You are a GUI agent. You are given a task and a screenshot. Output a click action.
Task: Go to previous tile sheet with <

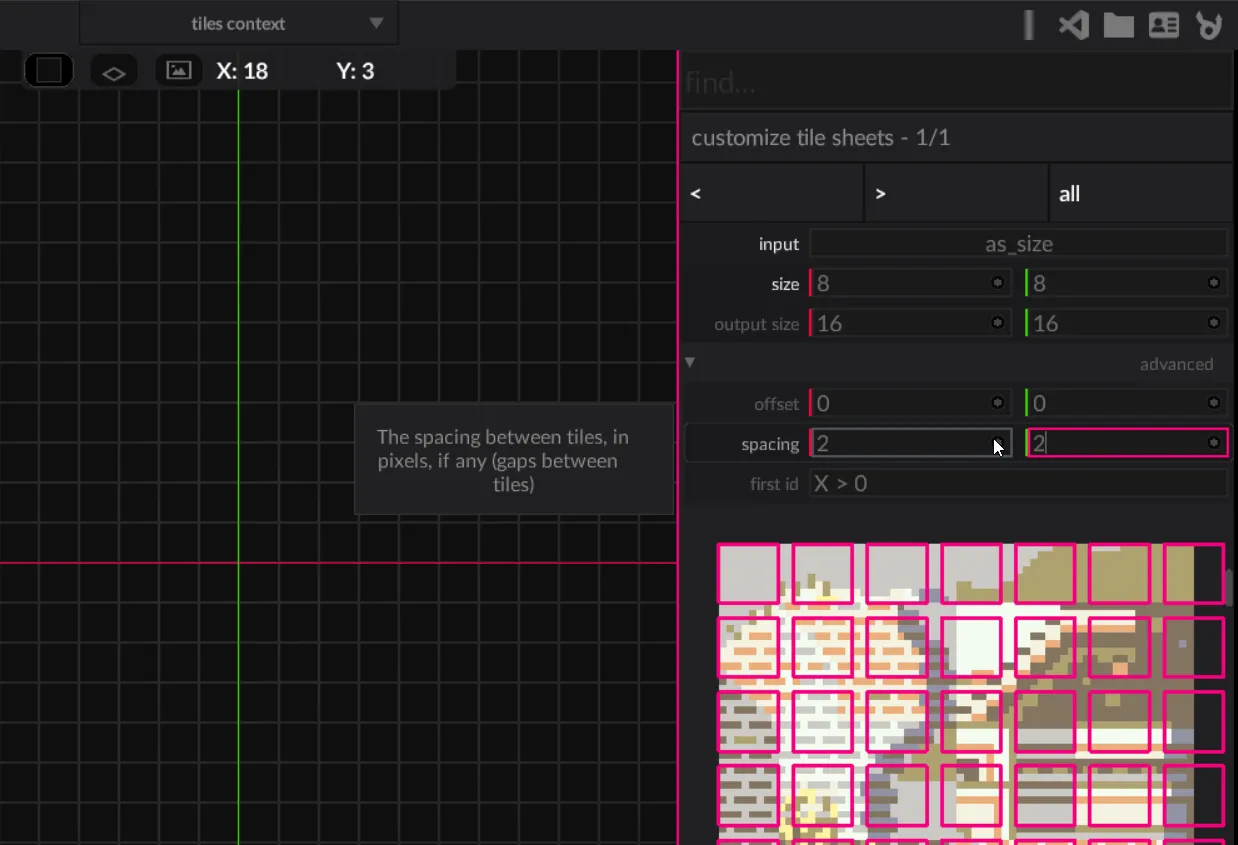[x=771, y=193]
